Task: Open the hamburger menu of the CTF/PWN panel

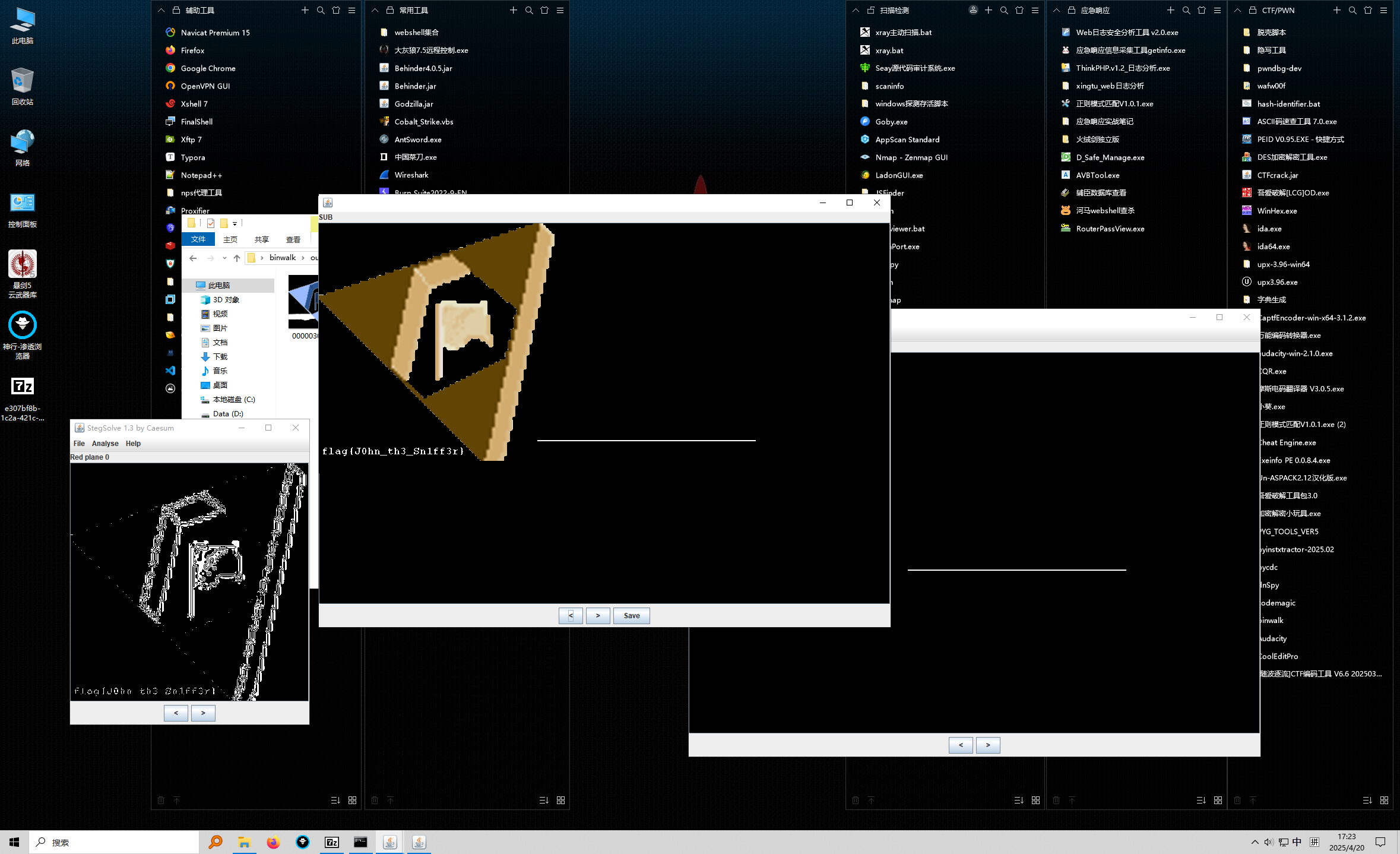Action: pos(1383,10)
